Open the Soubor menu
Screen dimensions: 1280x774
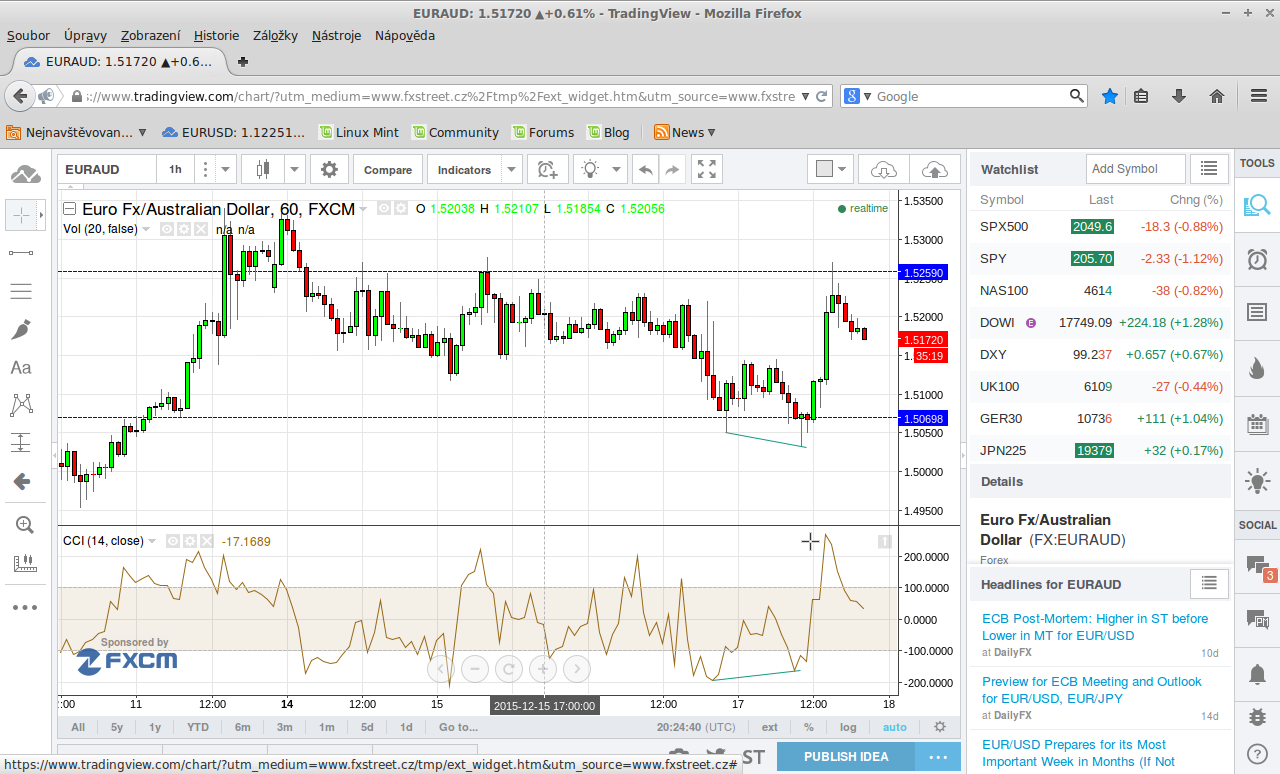(x=28, y=35)
